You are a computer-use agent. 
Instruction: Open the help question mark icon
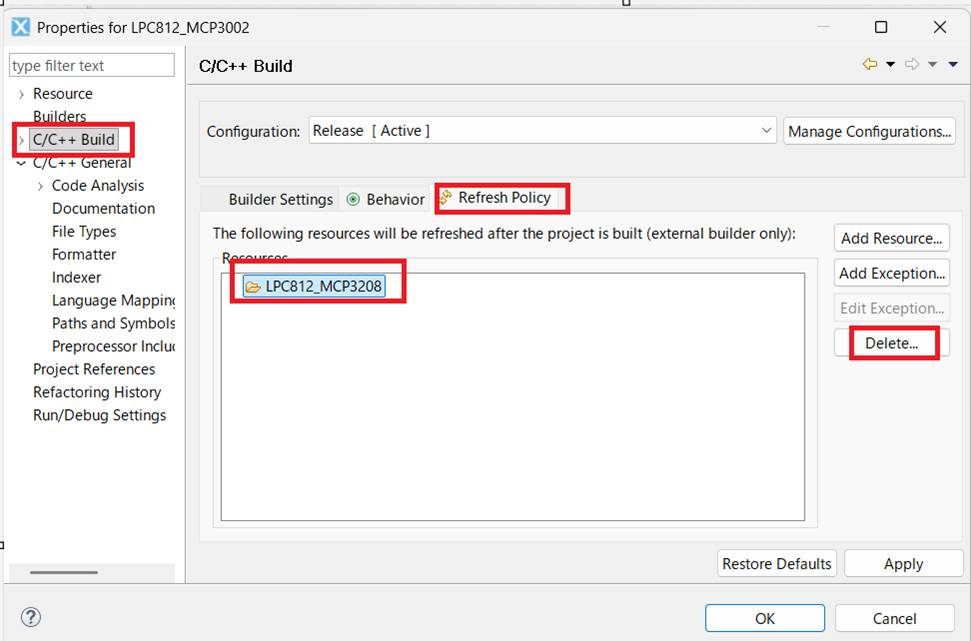[x=31, y=617]
